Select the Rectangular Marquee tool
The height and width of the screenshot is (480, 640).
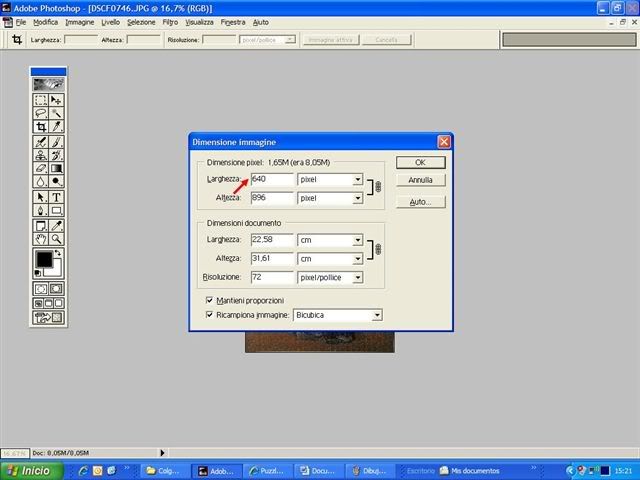coord(40,100)
